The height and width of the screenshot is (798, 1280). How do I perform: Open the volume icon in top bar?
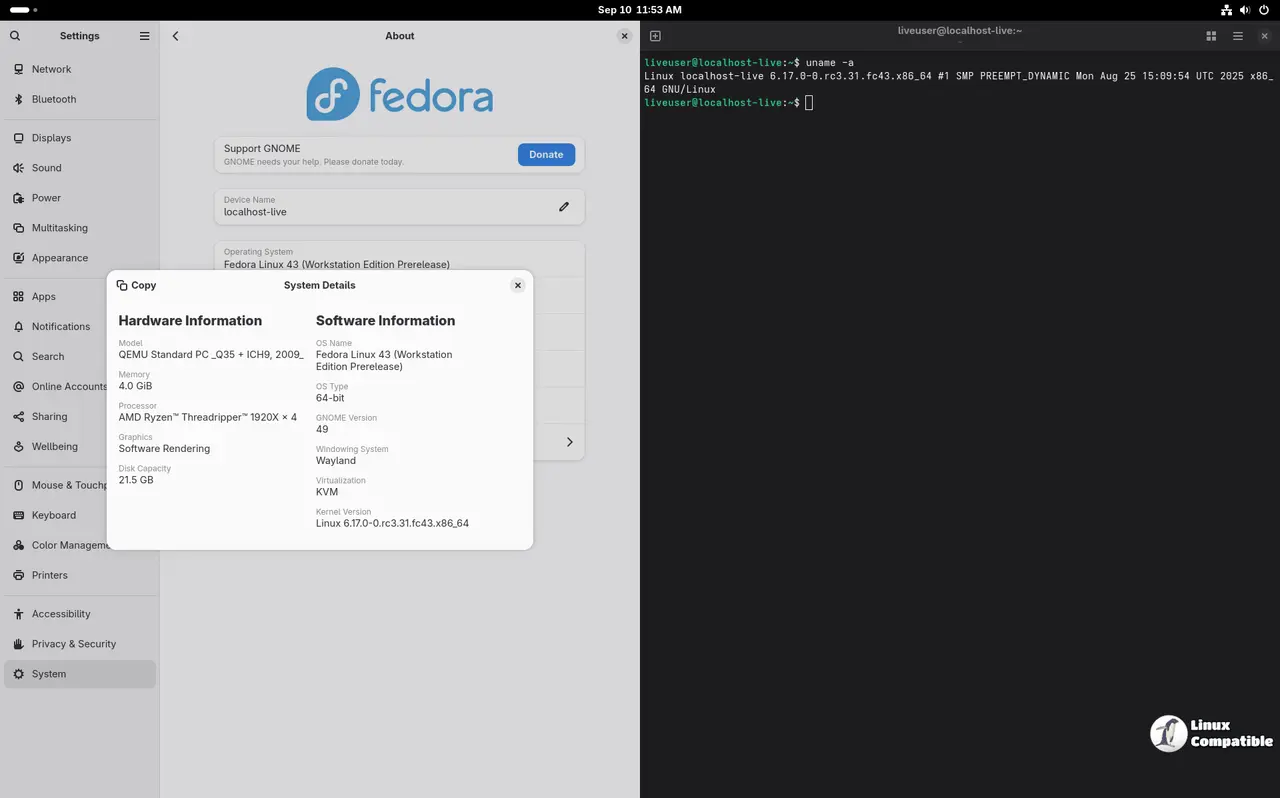pyautogui.click(x=1245, y=10)
